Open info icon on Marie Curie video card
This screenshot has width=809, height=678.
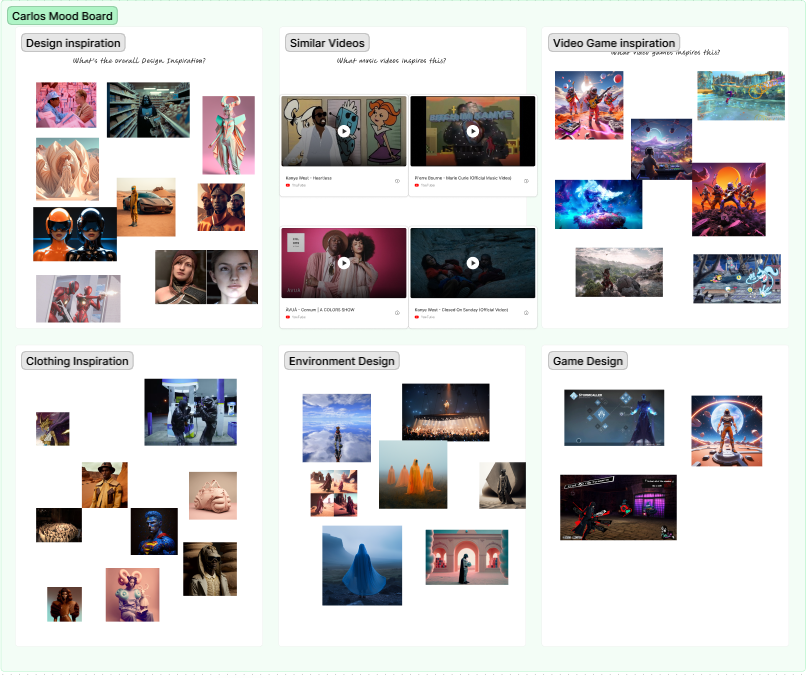coord(526,181)
